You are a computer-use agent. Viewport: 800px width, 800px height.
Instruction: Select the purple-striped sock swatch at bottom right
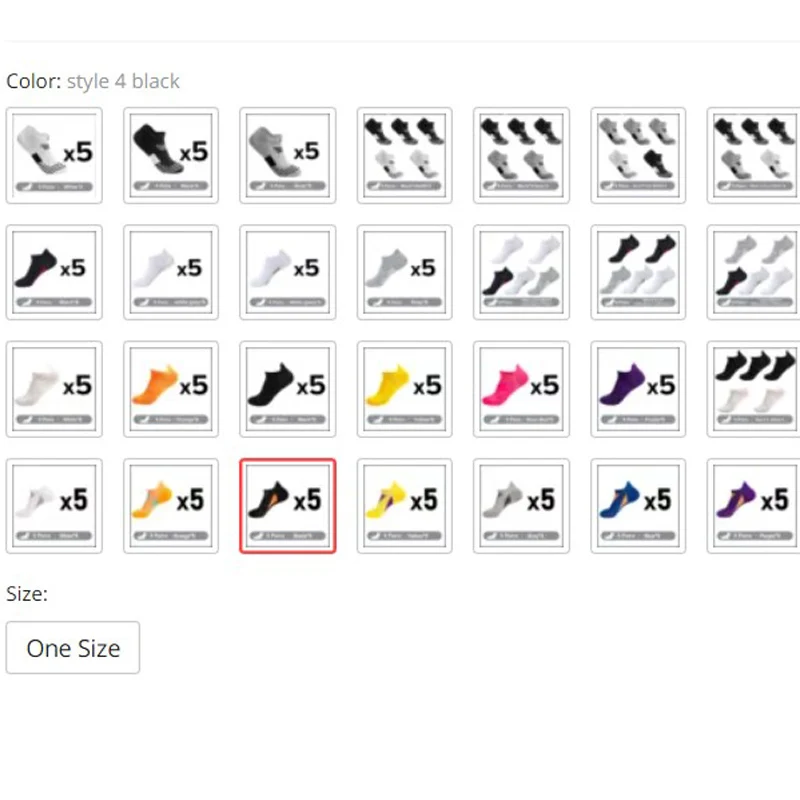[754, 504]
